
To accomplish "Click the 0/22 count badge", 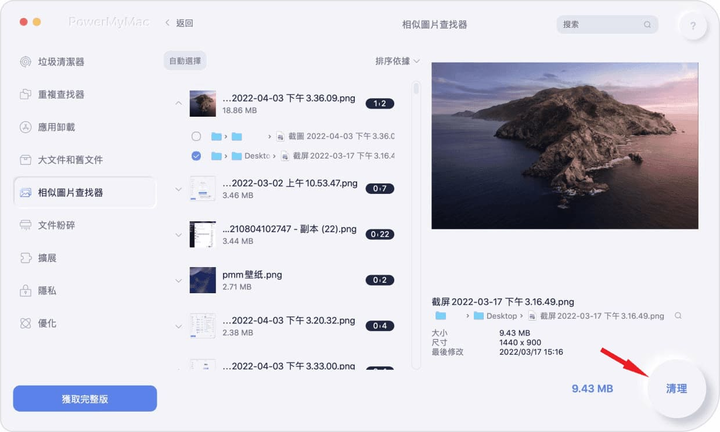I will click(380, 235).
